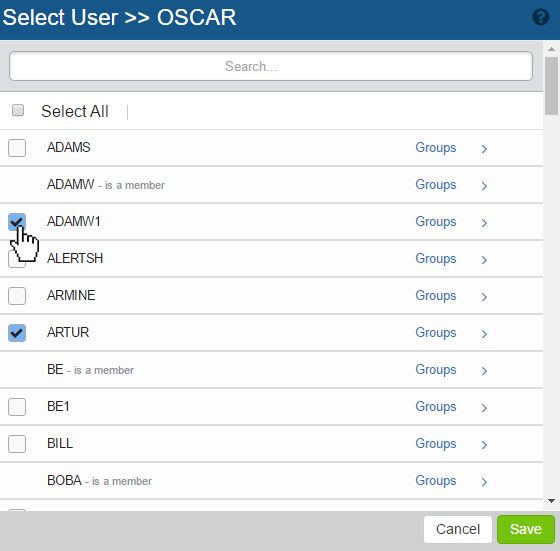Focus the Search input field
This screenshot has width=560, height=551.
pyautogui.click(x=271, y=66)
